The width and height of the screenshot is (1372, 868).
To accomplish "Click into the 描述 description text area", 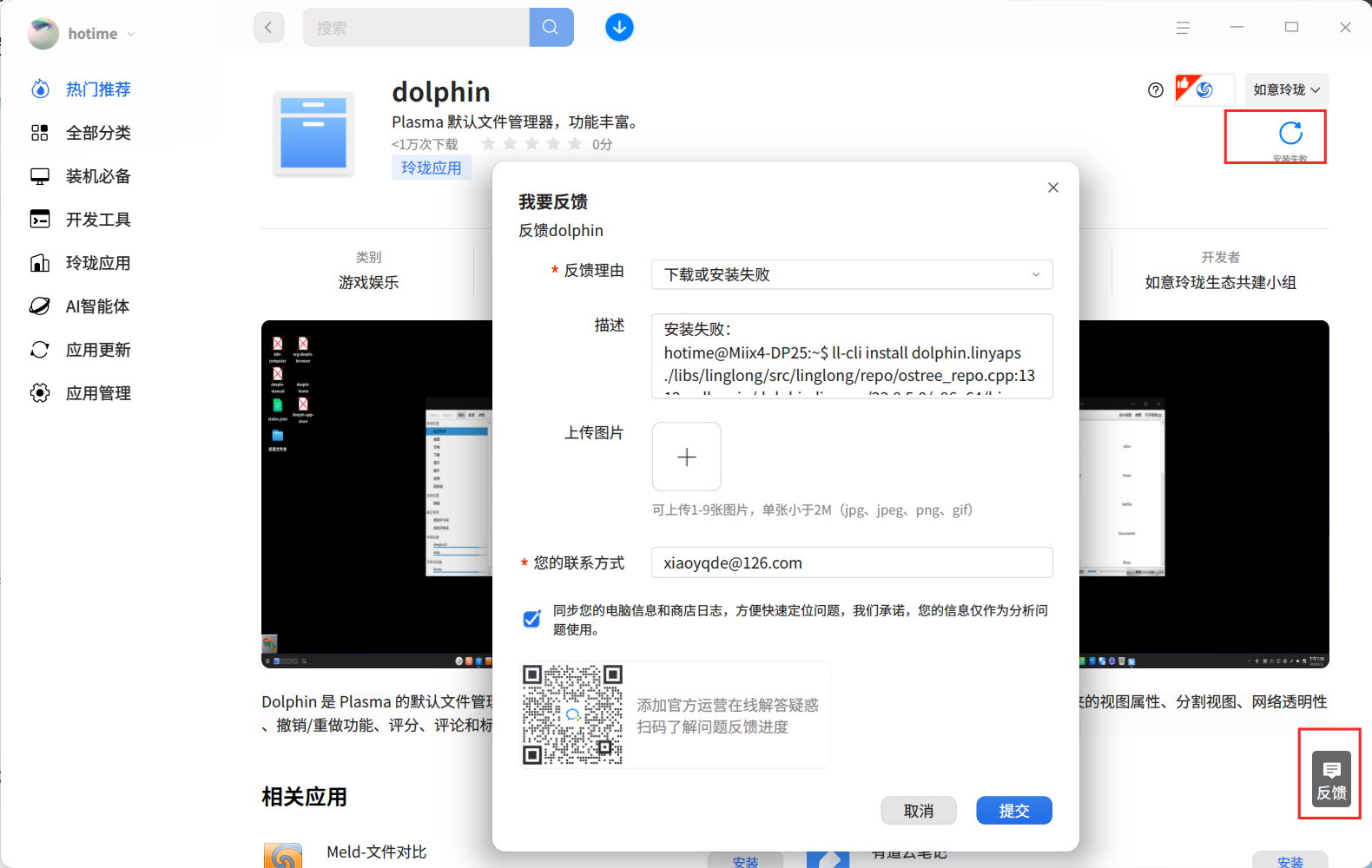I will pyautogui.click(x=852, y=356).
